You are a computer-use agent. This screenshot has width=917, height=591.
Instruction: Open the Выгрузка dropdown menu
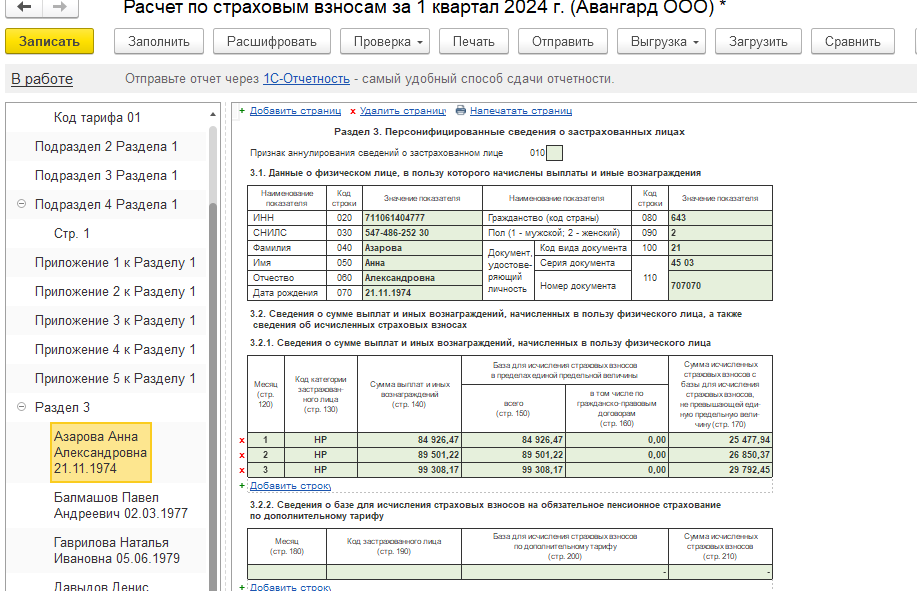(x=661, y=42)
